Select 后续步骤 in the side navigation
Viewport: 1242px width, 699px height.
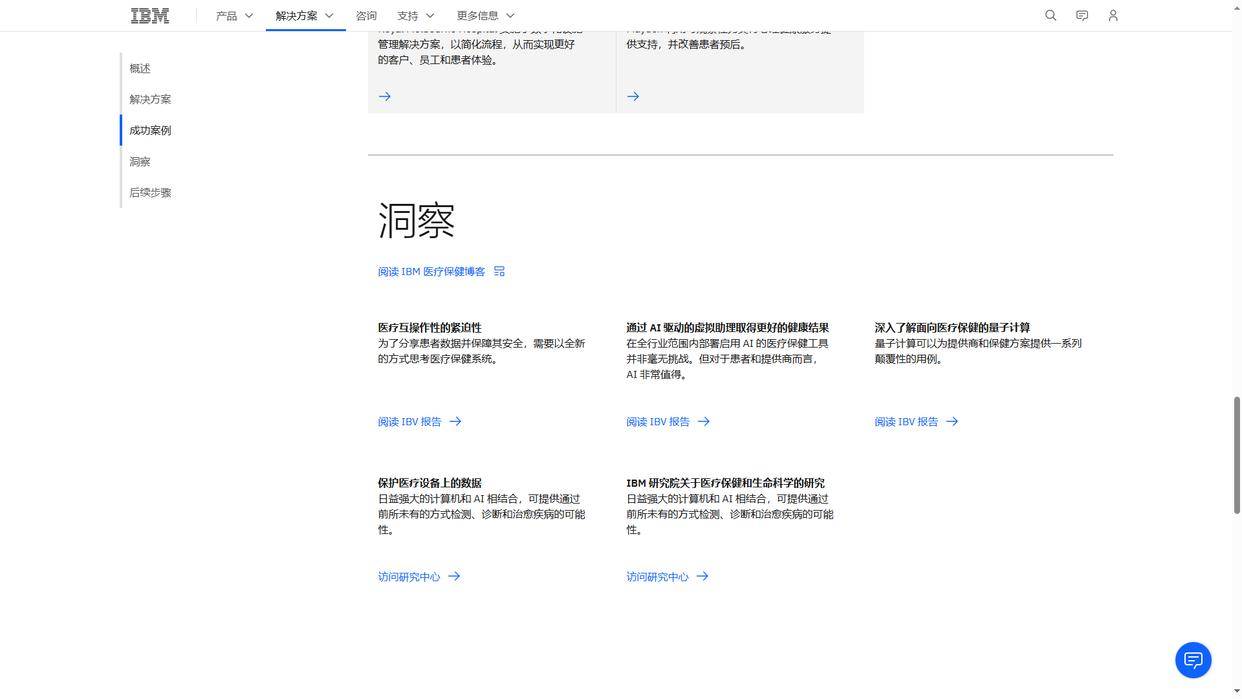[x=150, y=191]
